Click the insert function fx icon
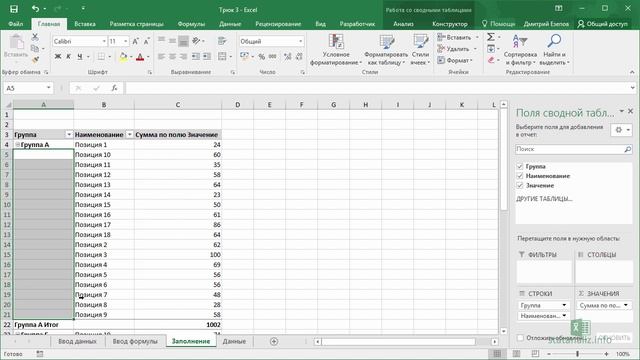 pos(114,88)
